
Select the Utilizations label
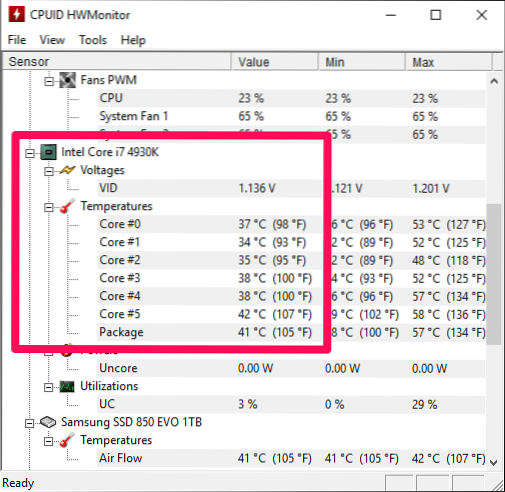pos(109,386)
